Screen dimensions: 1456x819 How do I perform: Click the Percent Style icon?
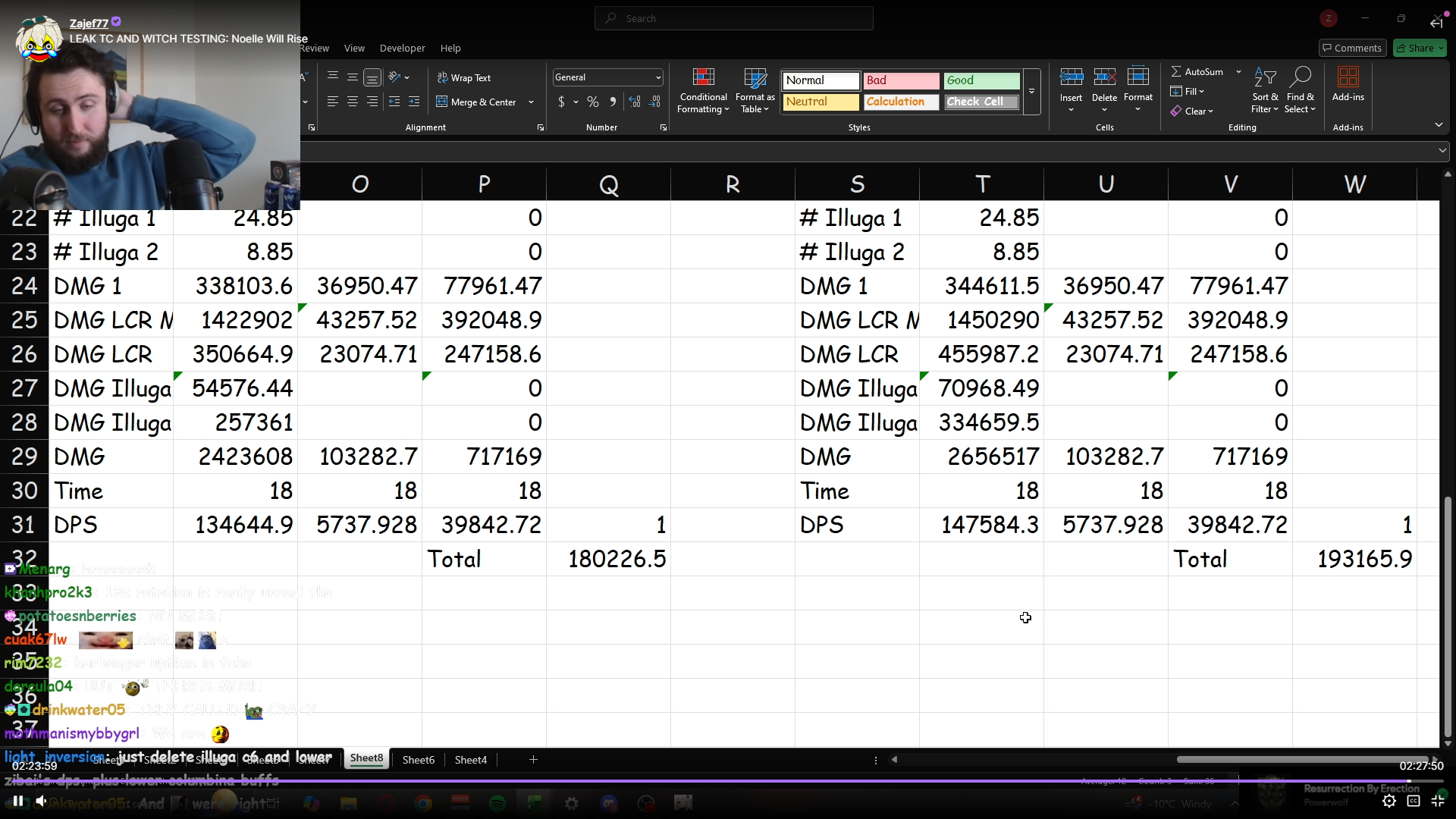[593, 102]
